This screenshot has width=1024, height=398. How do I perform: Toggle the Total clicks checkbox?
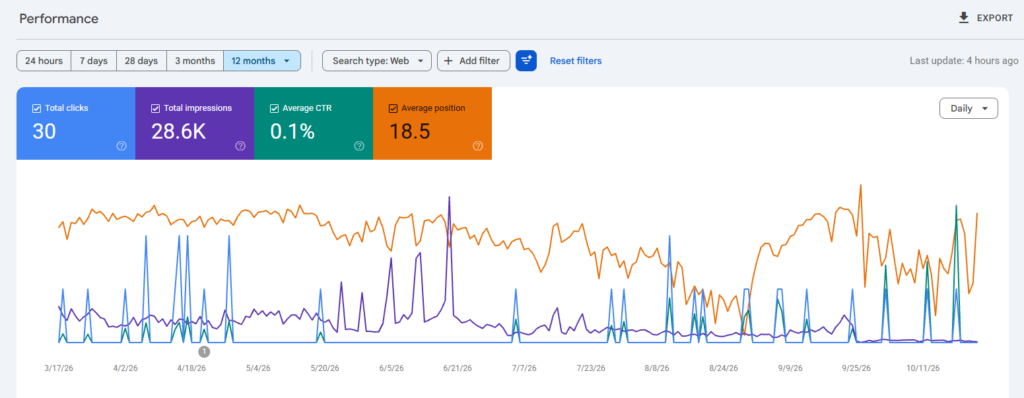tap(37, 108)
